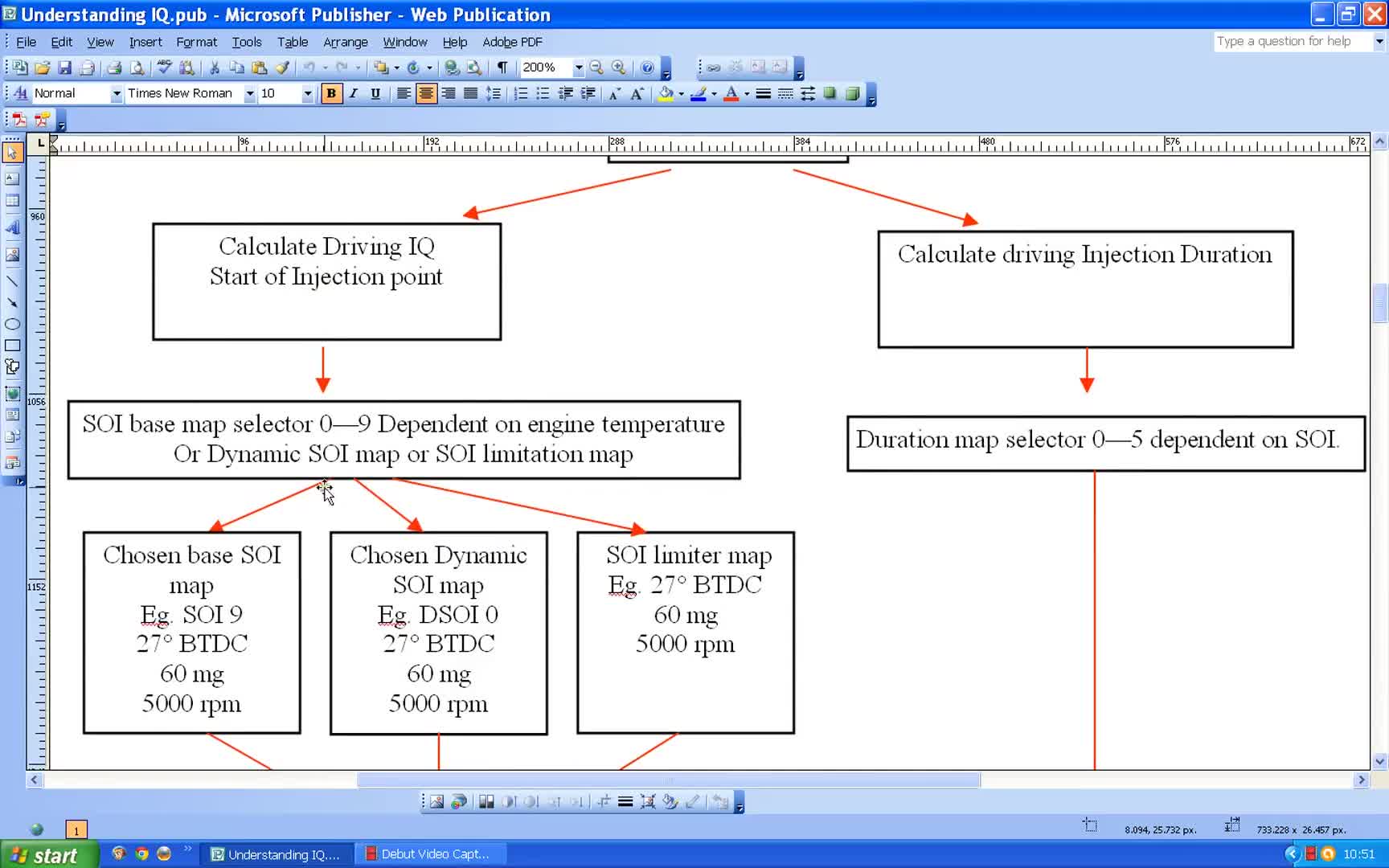Image resolution: width=1389 pixels, height=868 pixels.
Task: Run the spelling check tool
Action: (164, 68)
